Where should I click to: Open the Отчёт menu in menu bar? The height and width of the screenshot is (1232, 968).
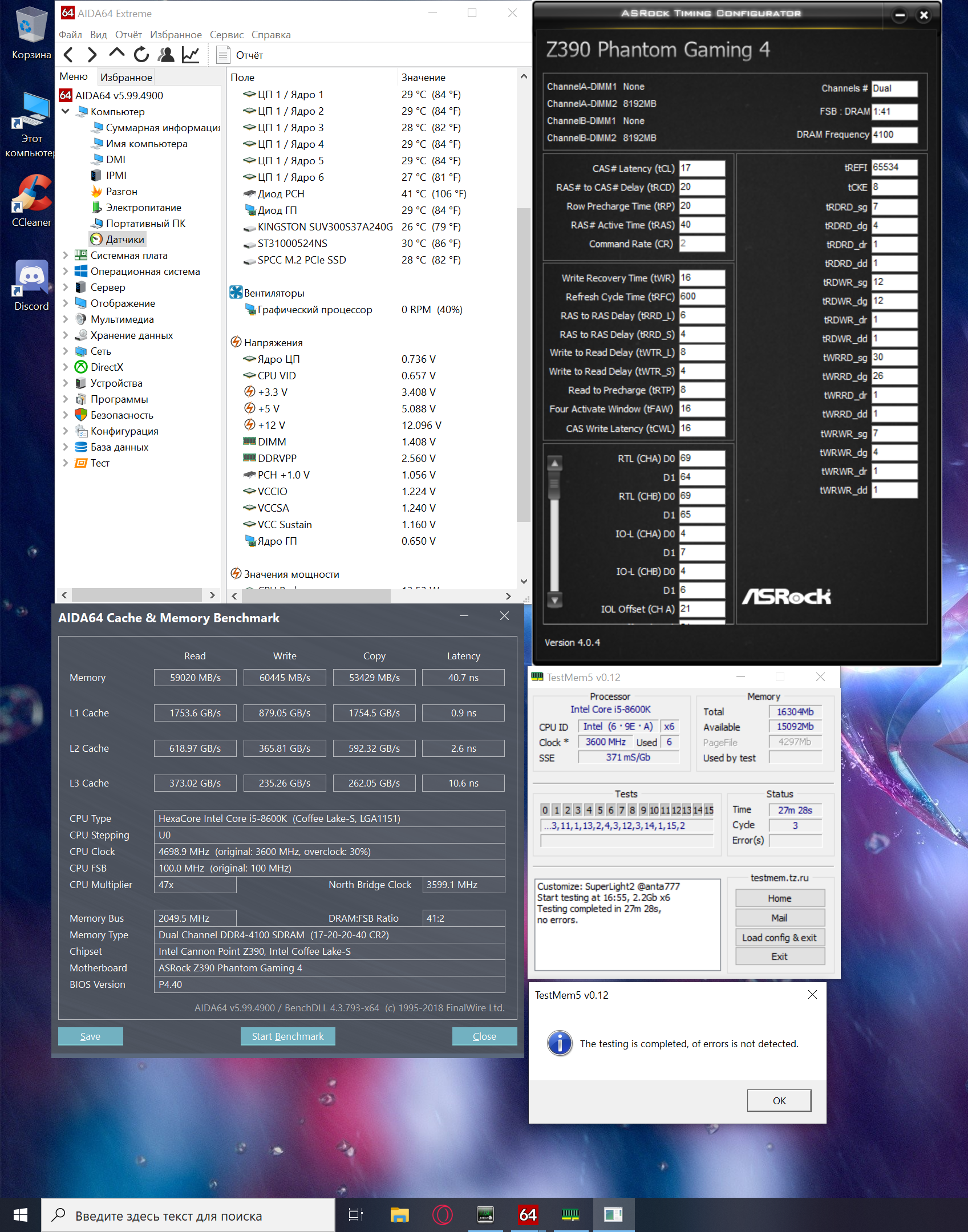click(x=128, y=35)
